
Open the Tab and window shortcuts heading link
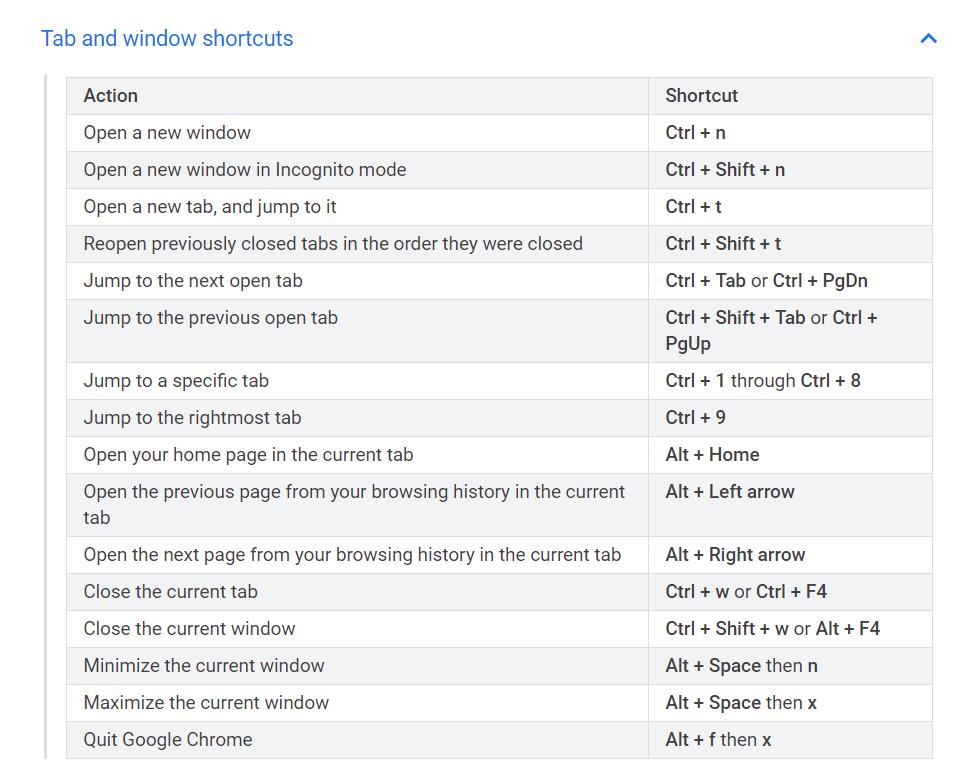(166, 38)
